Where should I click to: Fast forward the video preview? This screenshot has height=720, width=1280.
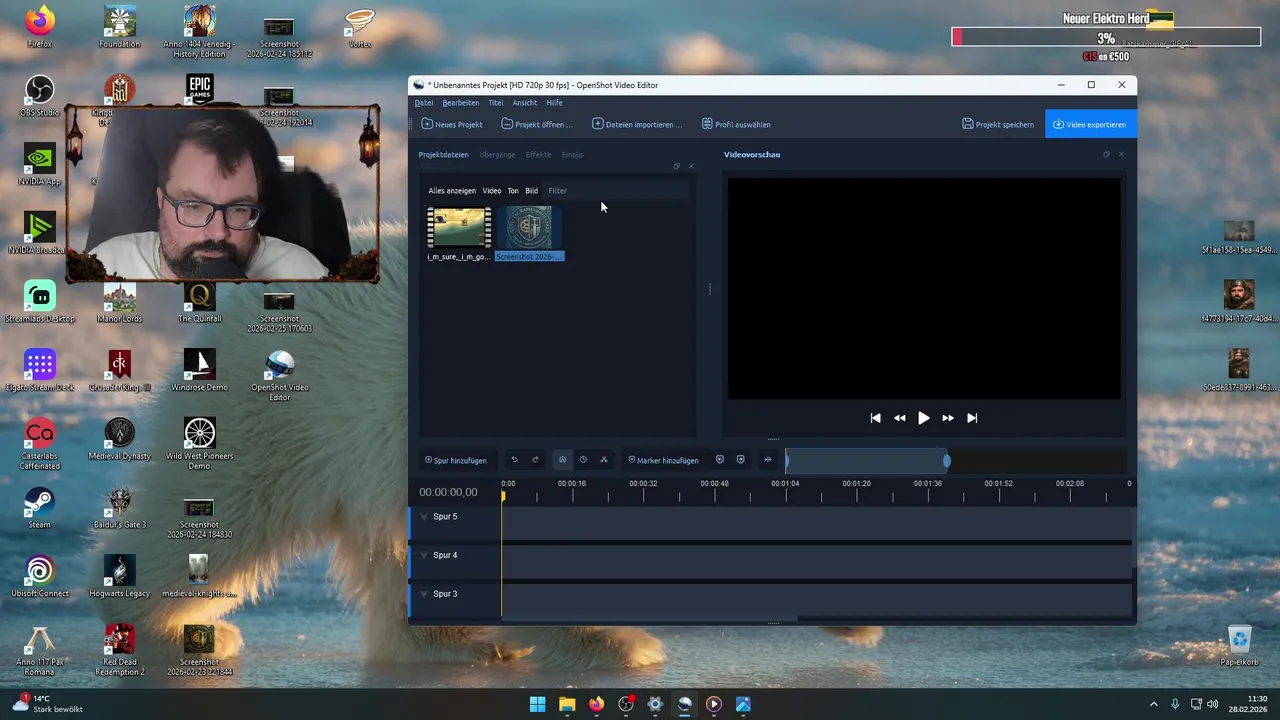pos(947,418)
